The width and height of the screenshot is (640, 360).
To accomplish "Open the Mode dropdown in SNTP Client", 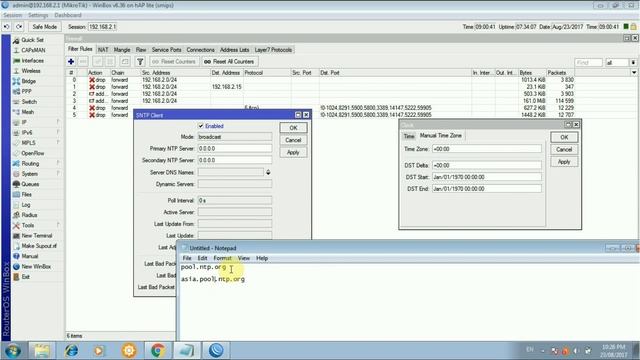I will 235,137.
